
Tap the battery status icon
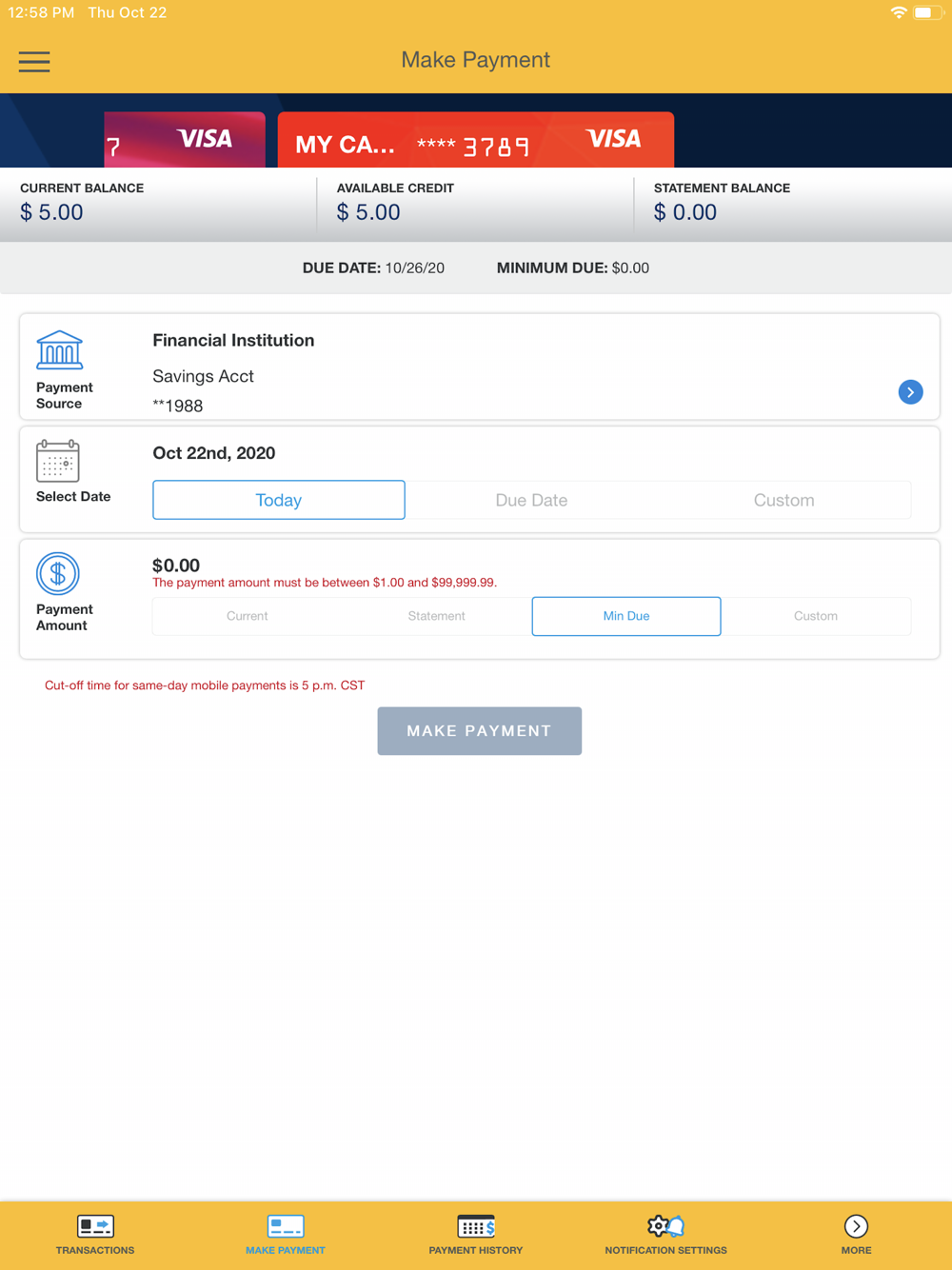tap(927, 12)
